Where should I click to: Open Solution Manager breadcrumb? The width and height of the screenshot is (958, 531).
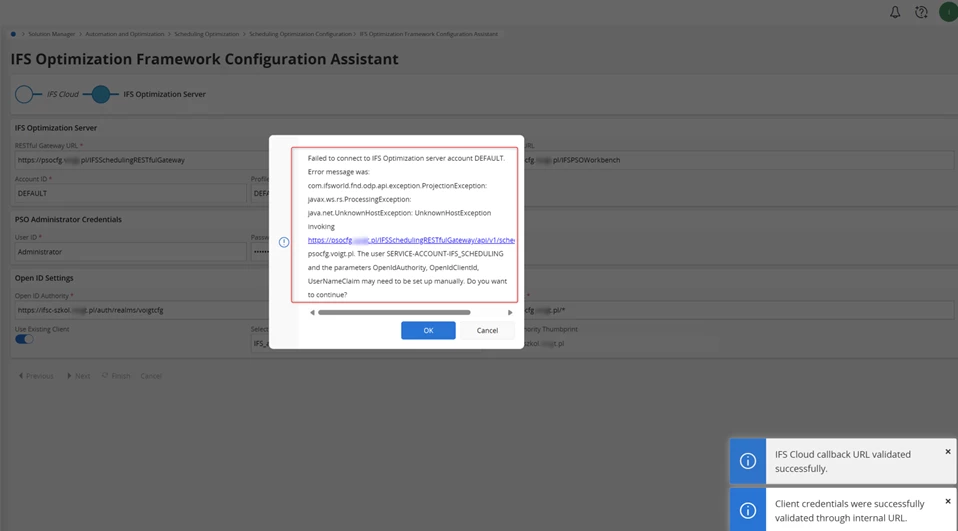click(51, 34)
